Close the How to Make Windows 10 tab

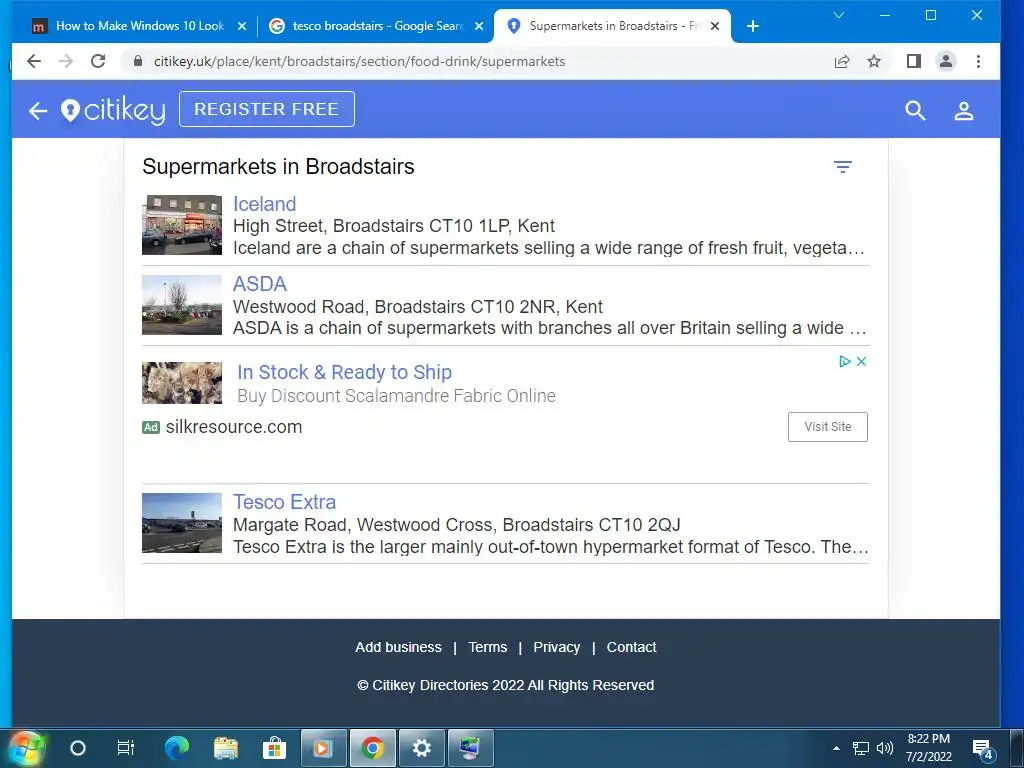pyautogui.click(x=242, y=26)
